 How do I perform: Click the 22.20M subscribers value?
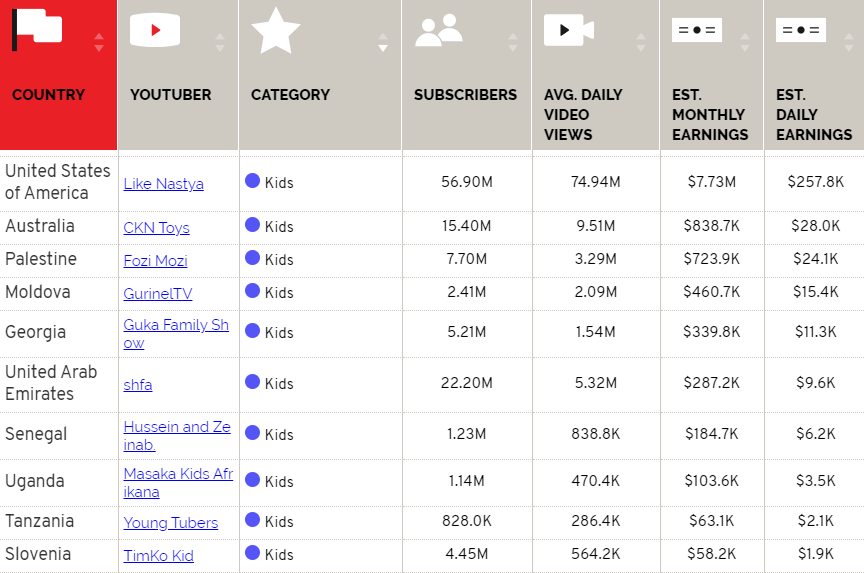(x=467, y=383)
